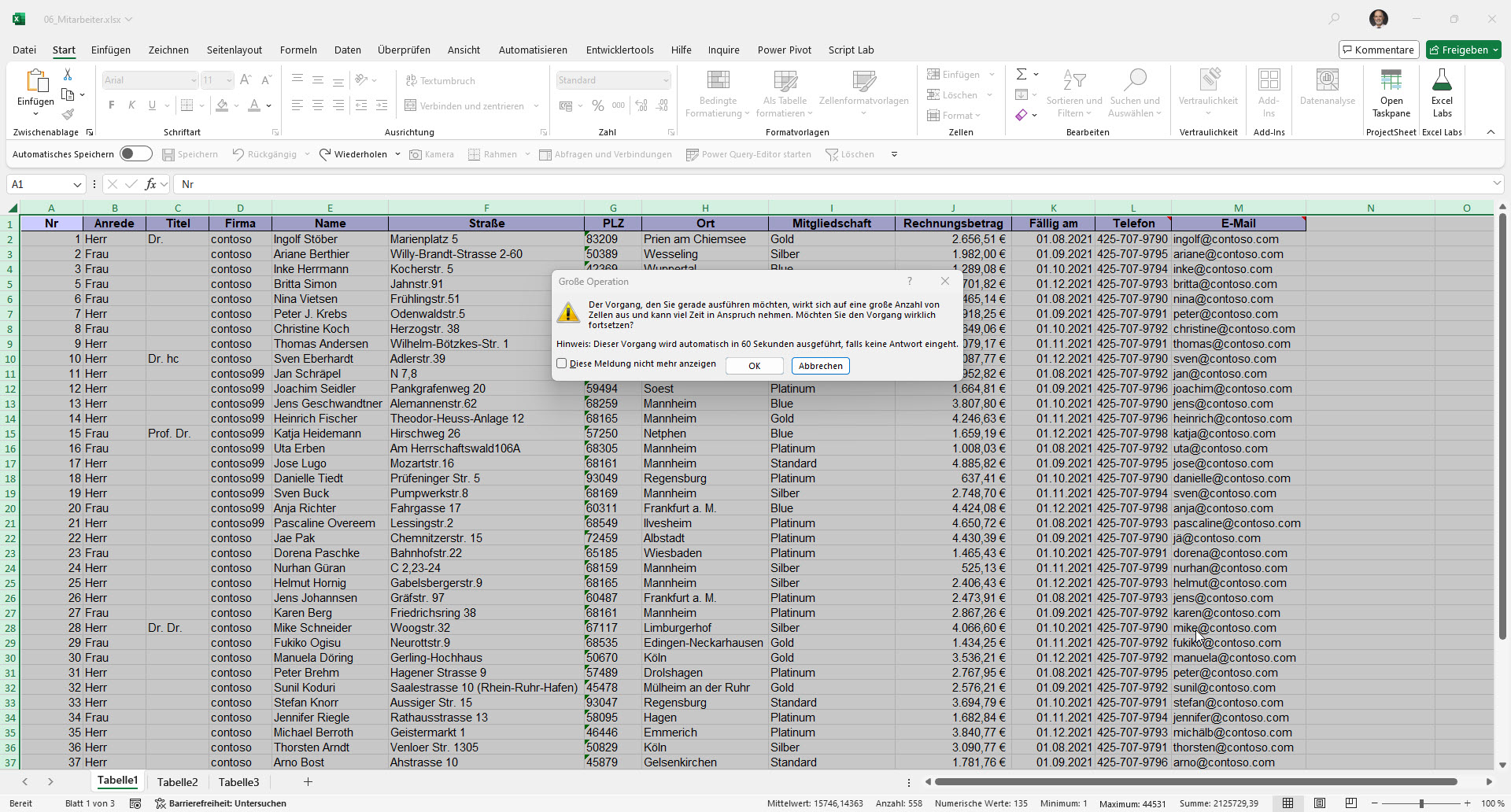
Task: Toggle the Automatisches Speichern switch
Action: [x=135, y=154]
